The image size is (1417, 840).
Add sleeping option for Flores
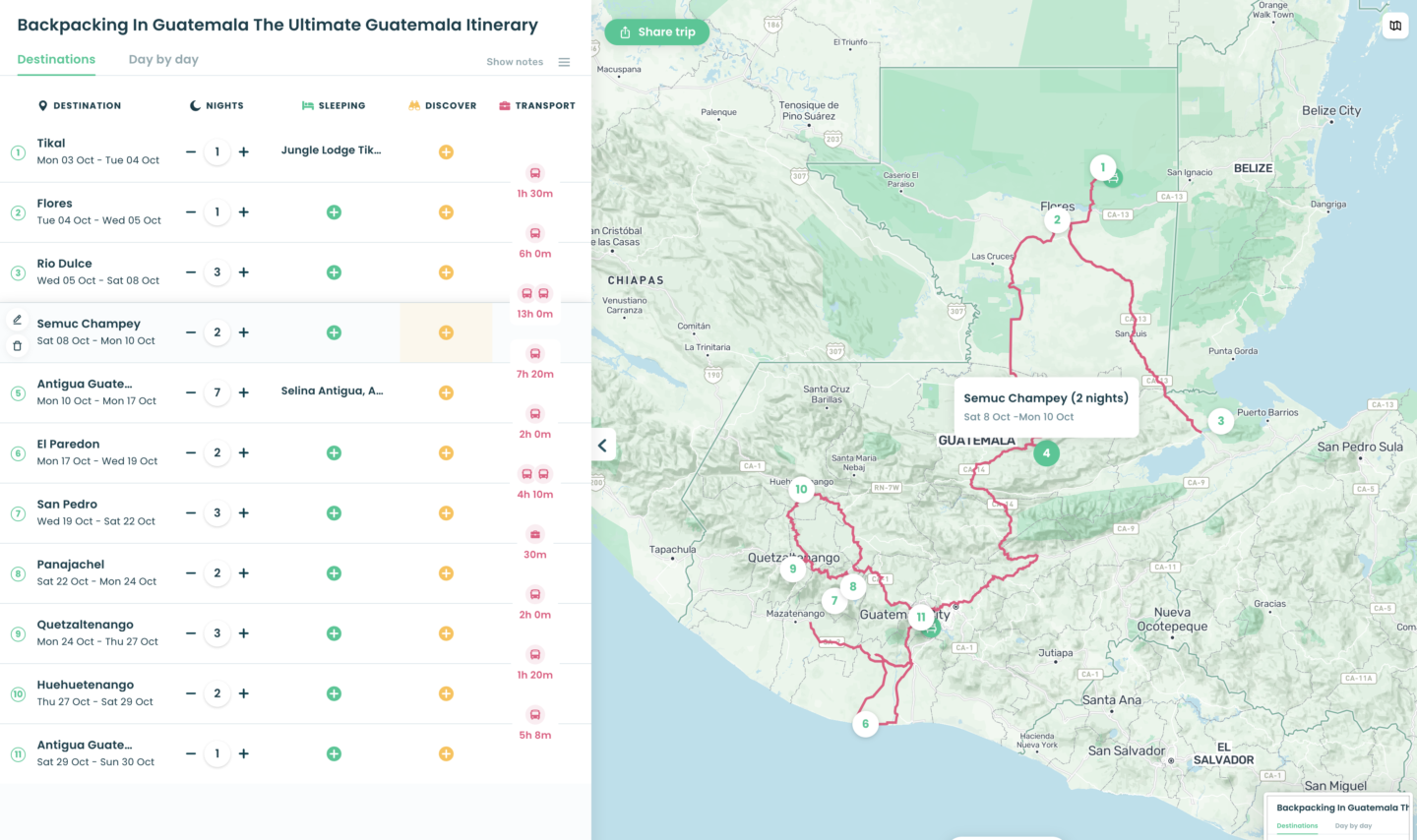(334, 212)
